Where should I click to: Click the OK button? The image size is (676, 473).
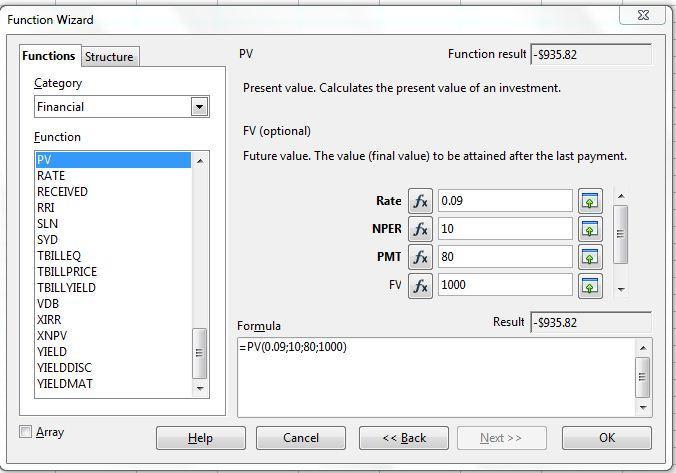607,438
